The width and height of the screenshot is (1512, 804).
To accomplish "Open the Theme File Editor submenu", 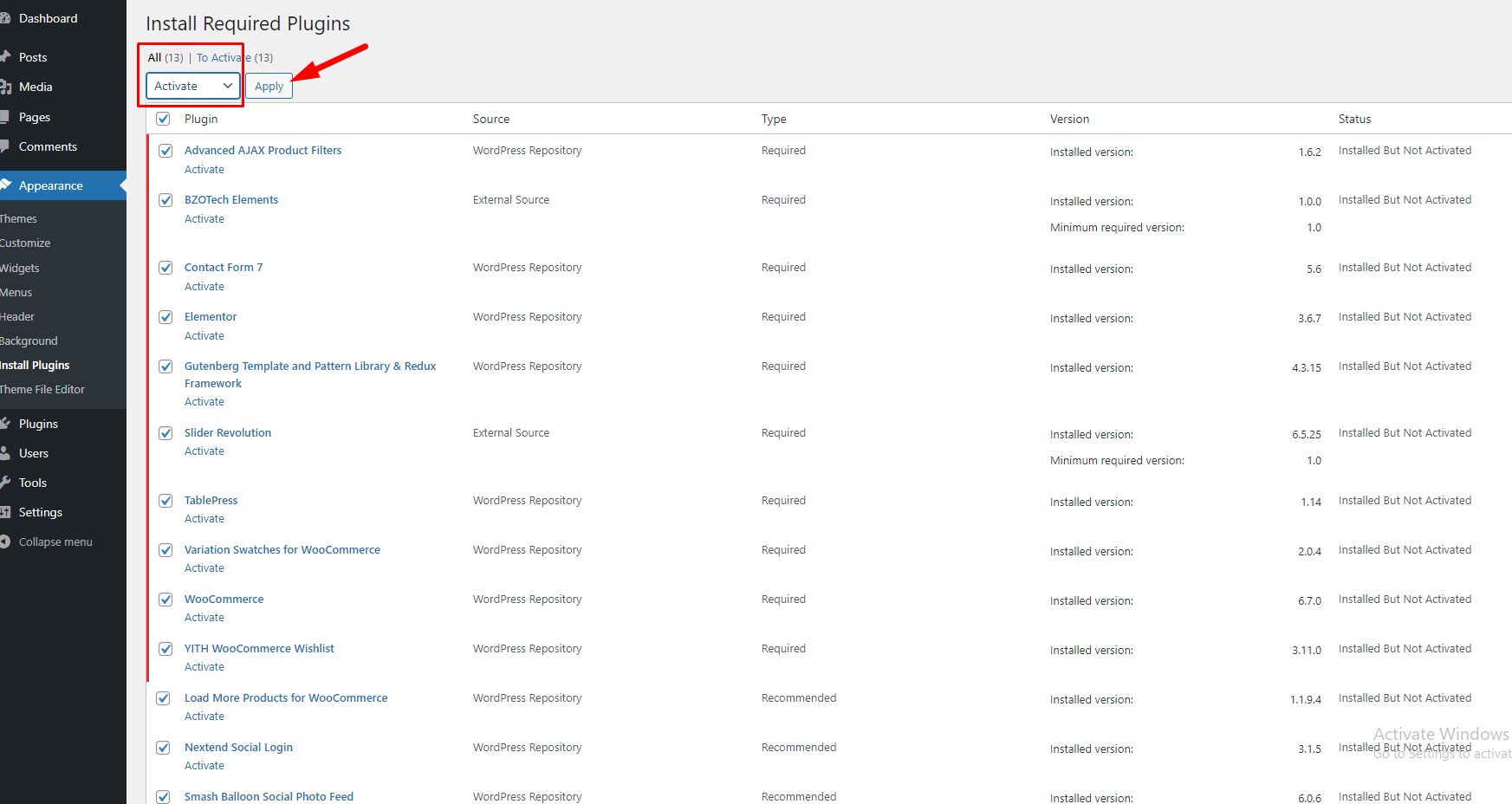I will [x=42, y=390].
